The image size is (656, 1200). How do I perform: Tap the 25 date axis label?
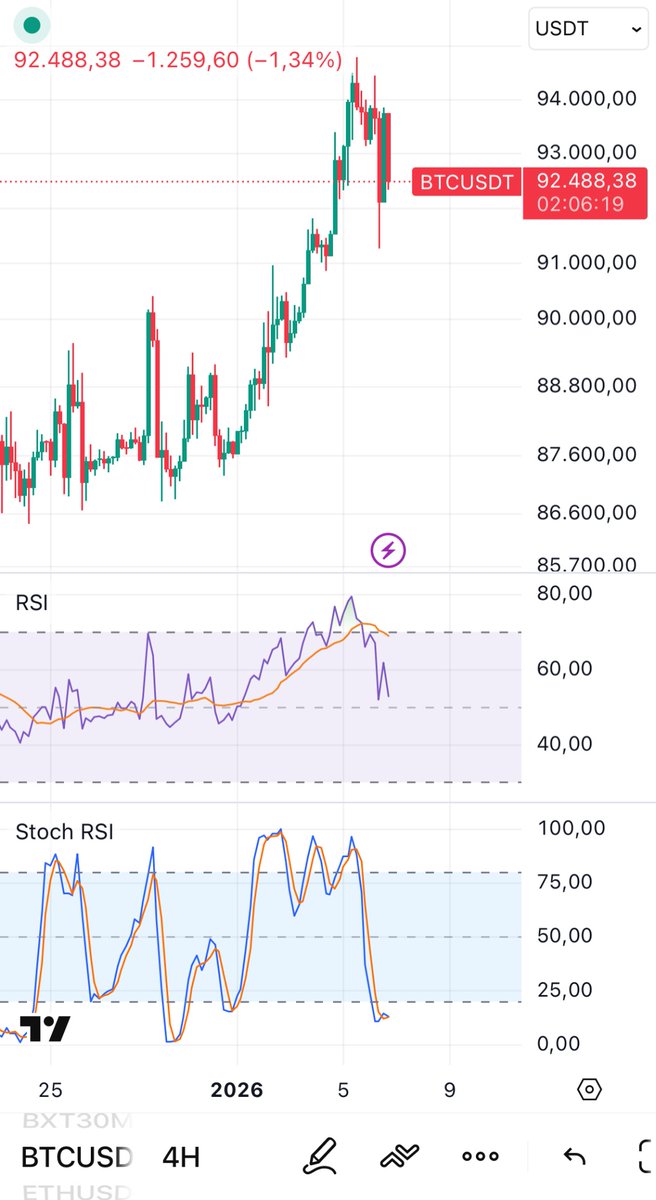(51, 1089)
